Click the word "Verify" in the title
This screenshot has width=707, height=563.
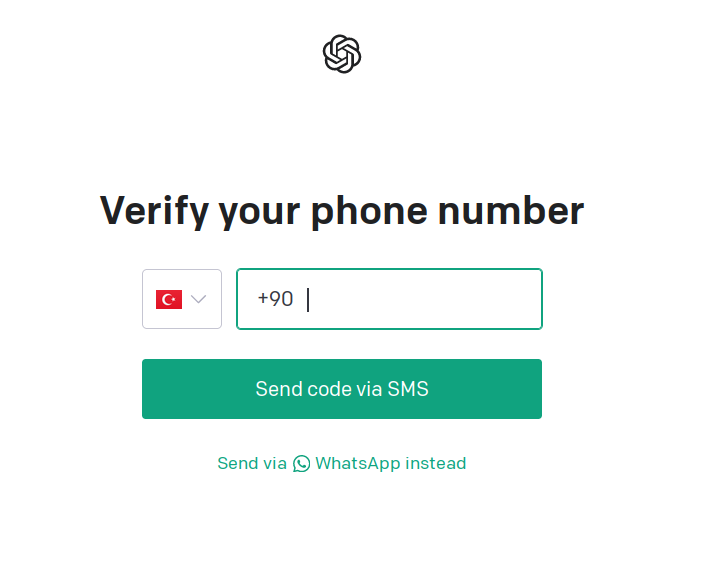(154, 211)
